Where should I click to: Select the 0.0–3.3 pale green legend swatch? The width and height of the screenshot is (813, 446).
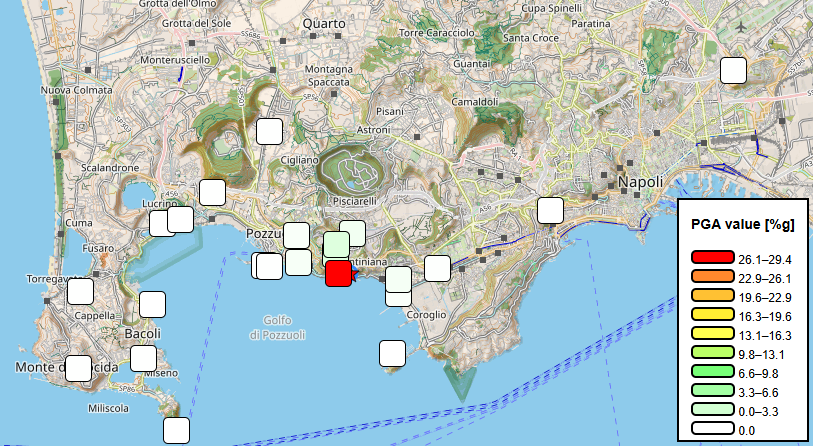[x=713, y=409]
